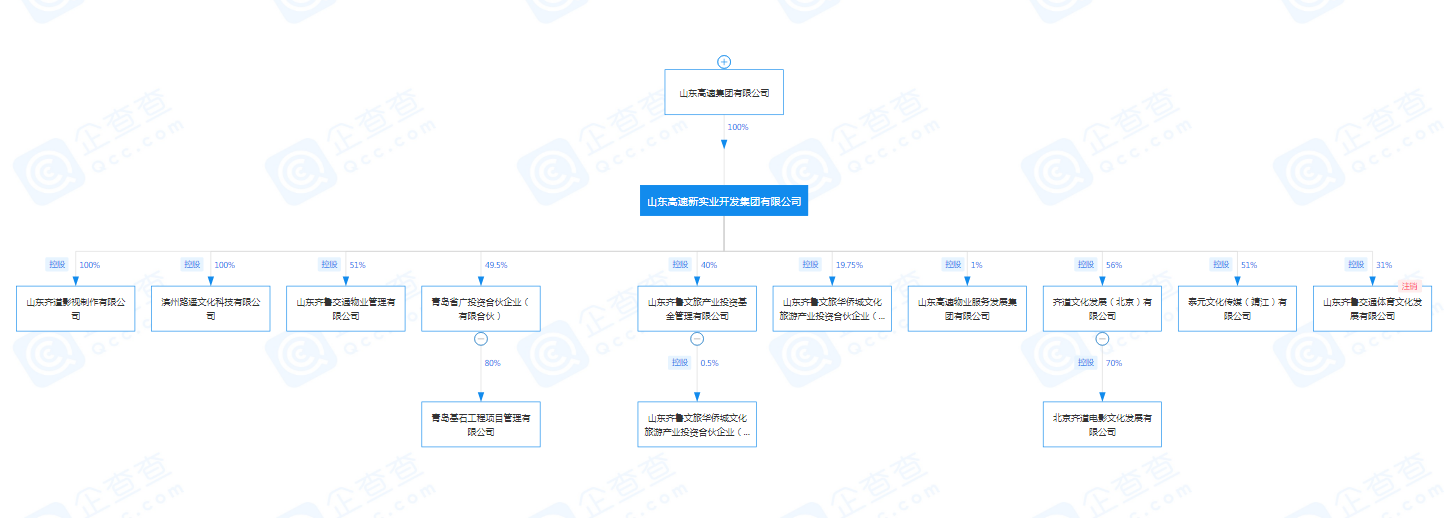This screenshot has height=518, width=1448.
Task: Expand the plus icon above 山东高速集团有限公司
Action: tap(724, 62)
